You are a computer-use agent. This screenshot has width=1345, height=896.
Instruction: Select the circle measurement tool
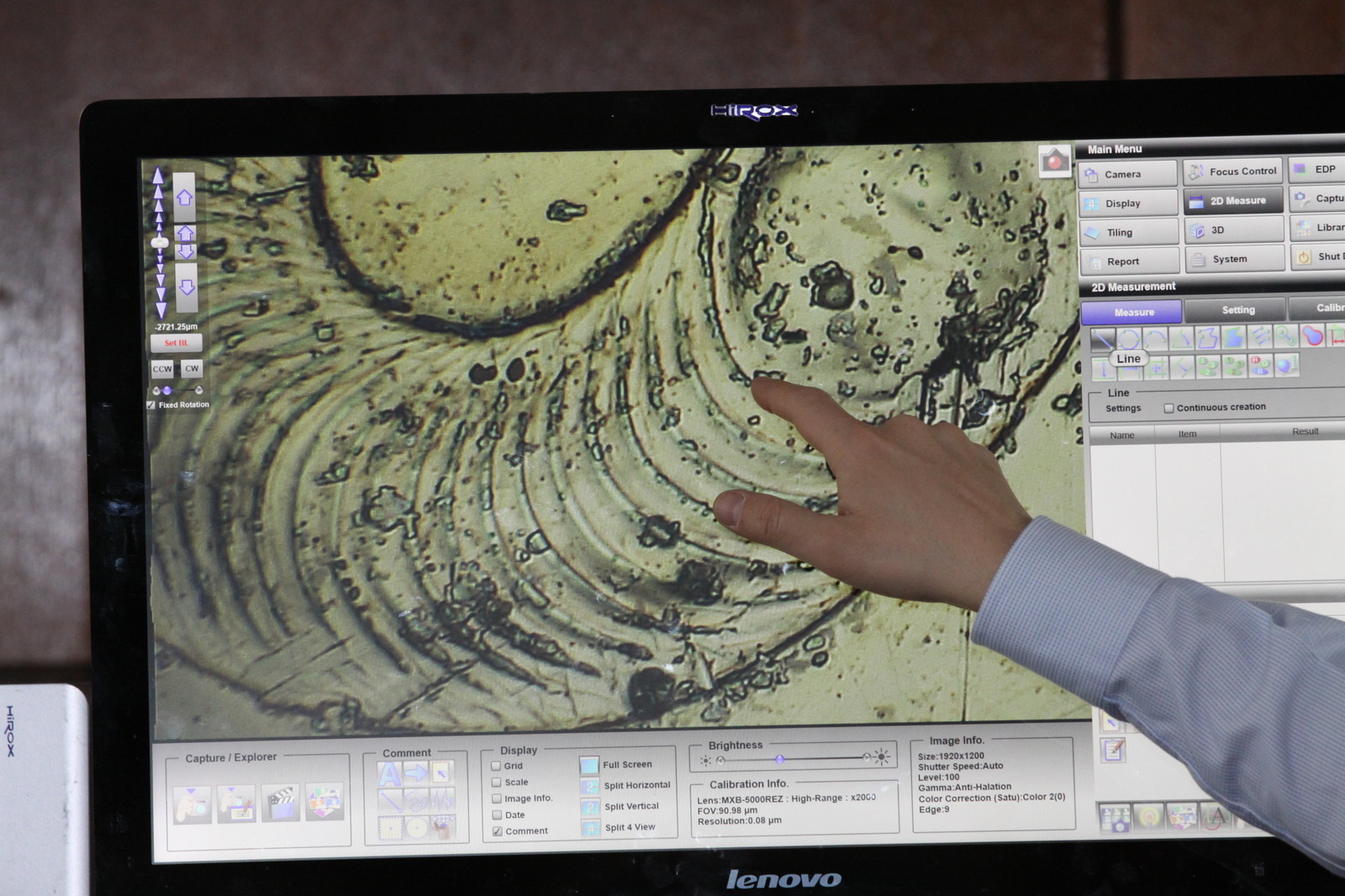coord(1128,339)
